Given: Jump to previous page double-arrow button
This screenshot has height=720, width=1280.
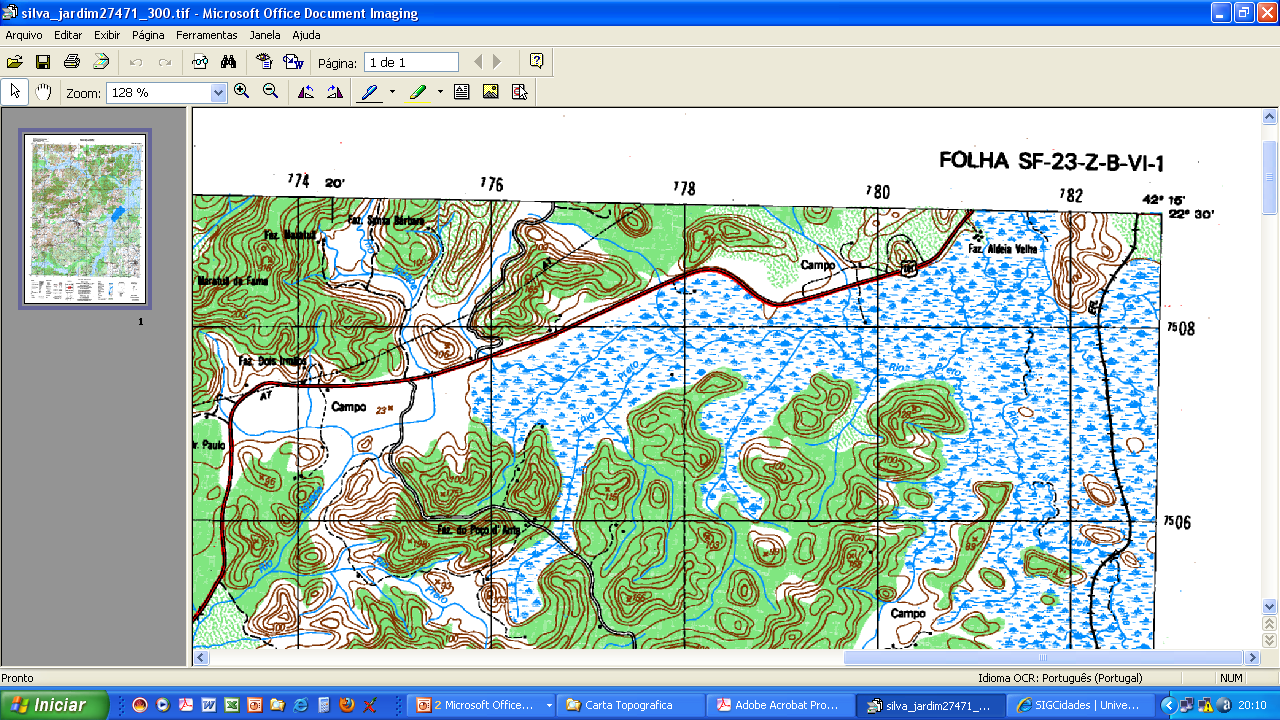Looking at the screenshot, I should (x=1270, y=623).
